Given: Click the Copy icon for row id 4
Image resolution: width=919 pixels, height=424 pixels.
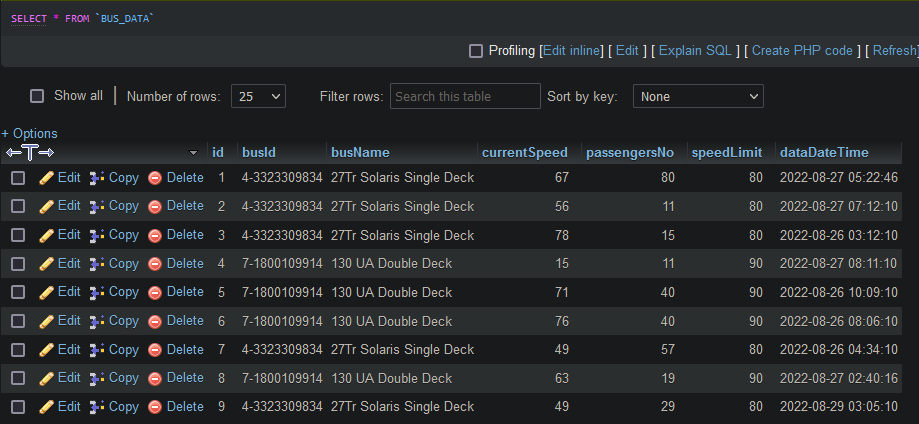Looking at the screenshot, I should pos(97,264).
